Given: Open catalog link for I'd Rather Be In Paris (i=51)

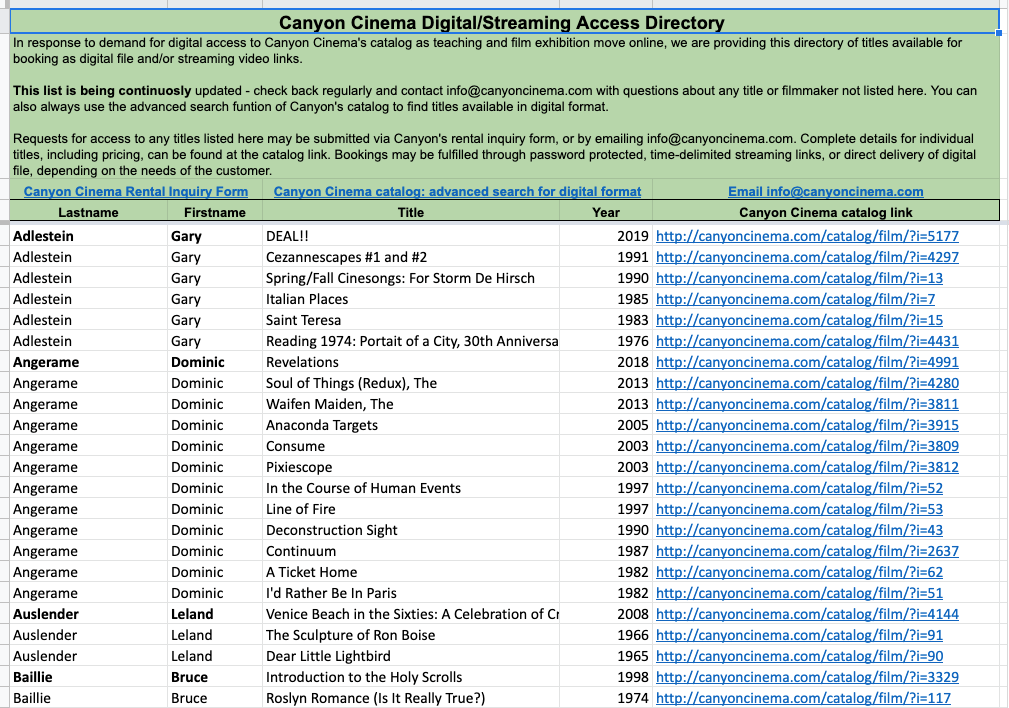Looking at the screenshot, I should 799,593.
